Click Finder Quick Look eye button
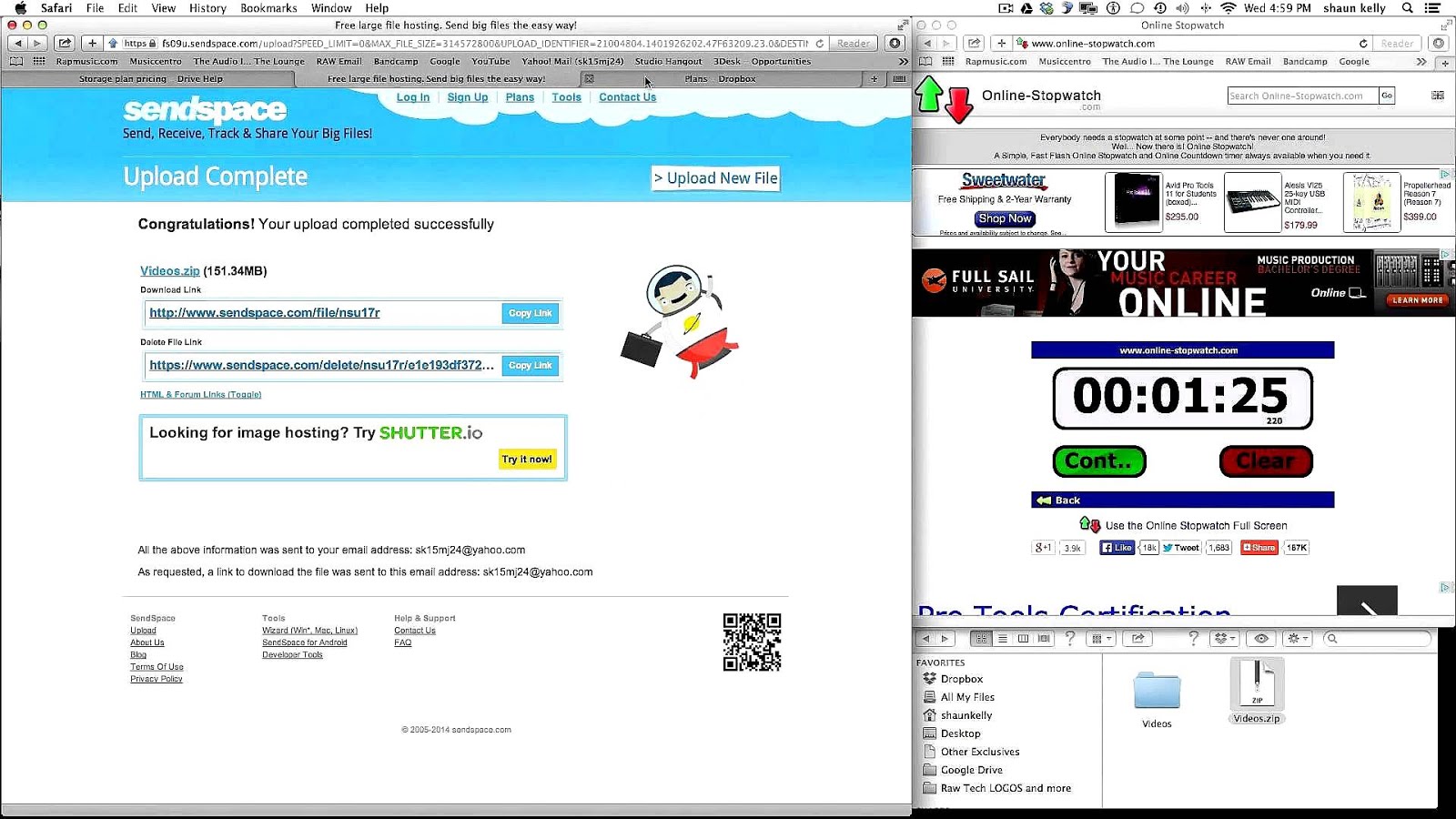This screenshot has width=1456, height=819. click(1261, 638)
